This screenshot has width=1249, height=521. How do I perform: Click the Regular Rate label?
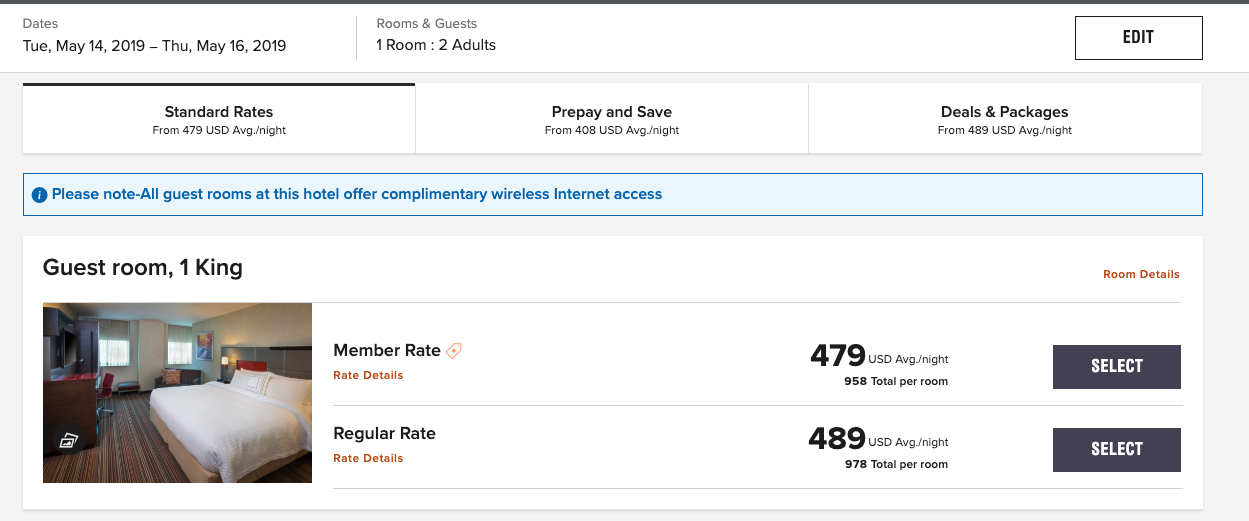(x=384, y=433)
